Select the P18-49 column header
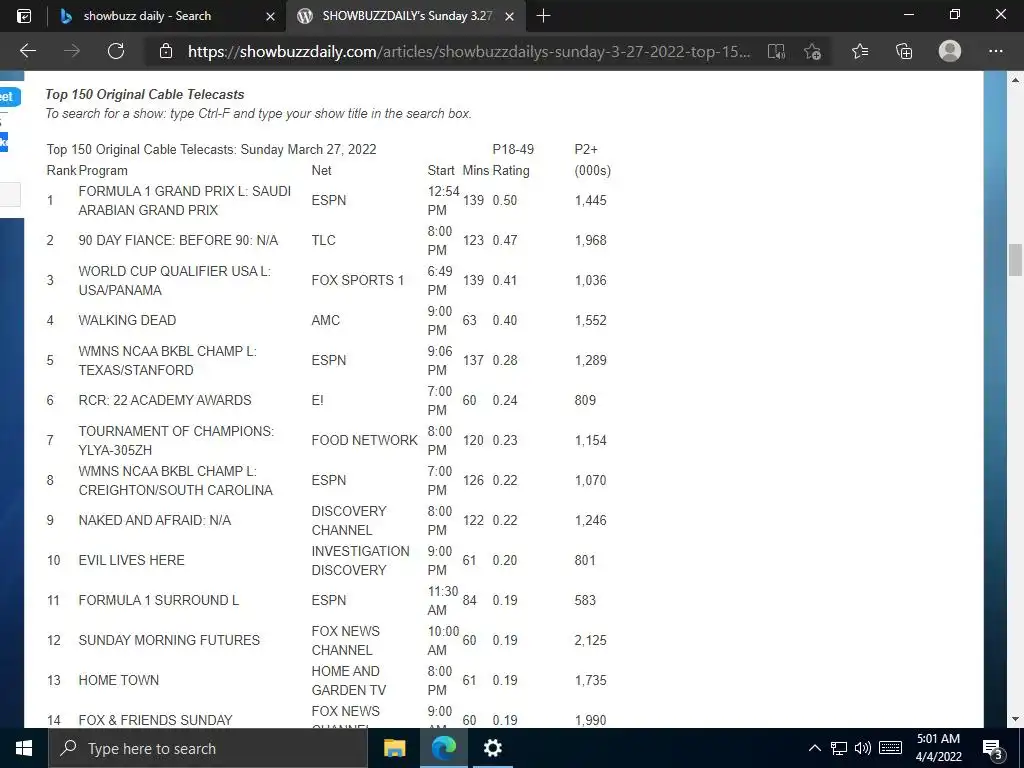 click(x=513, y=149)
